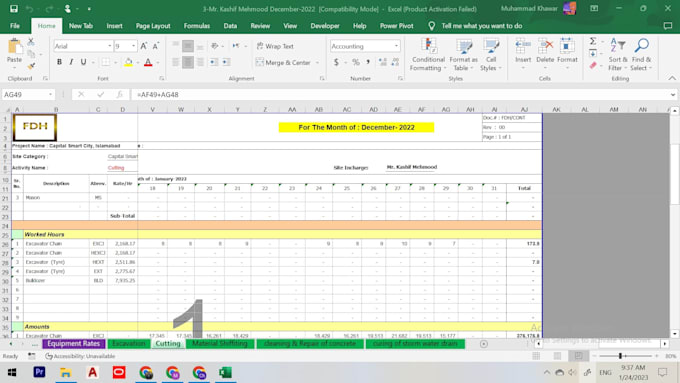Open Adobe Acrobat from taskbar
The height and width of the screenshot is (383, 680).
pos(92,372)
